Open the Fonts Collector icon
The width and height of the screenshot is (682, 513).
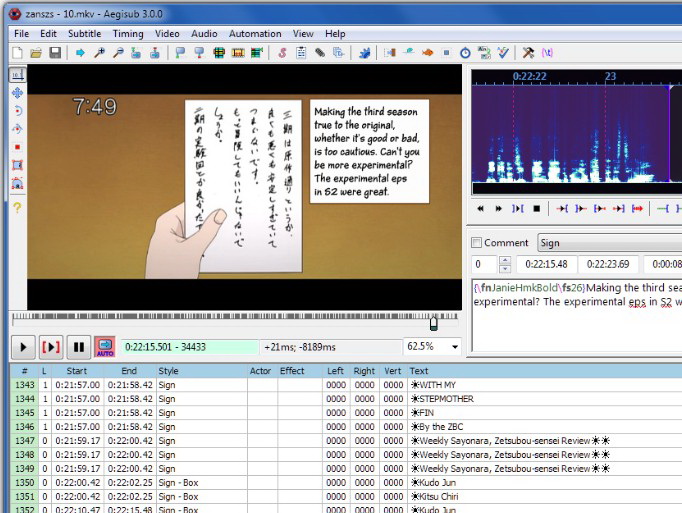[338, 53]
